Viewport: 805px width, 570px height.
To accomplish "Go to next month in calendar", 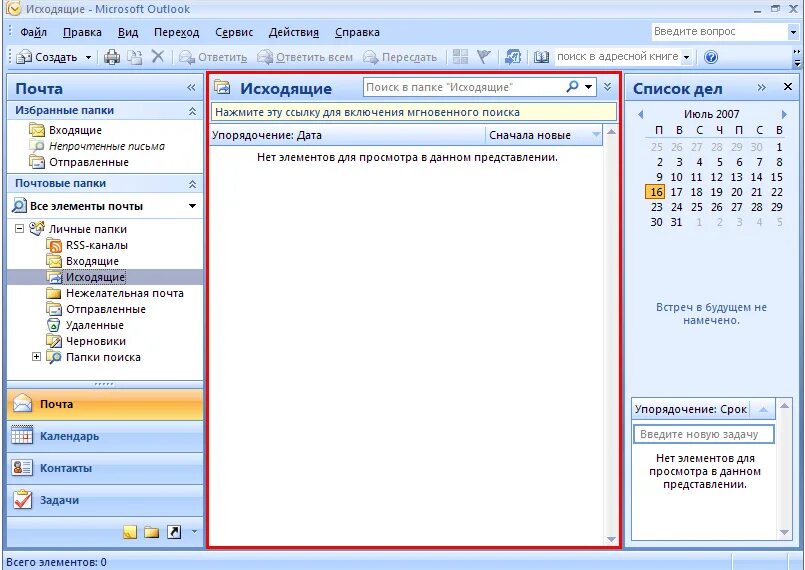I will click(784, 114).
